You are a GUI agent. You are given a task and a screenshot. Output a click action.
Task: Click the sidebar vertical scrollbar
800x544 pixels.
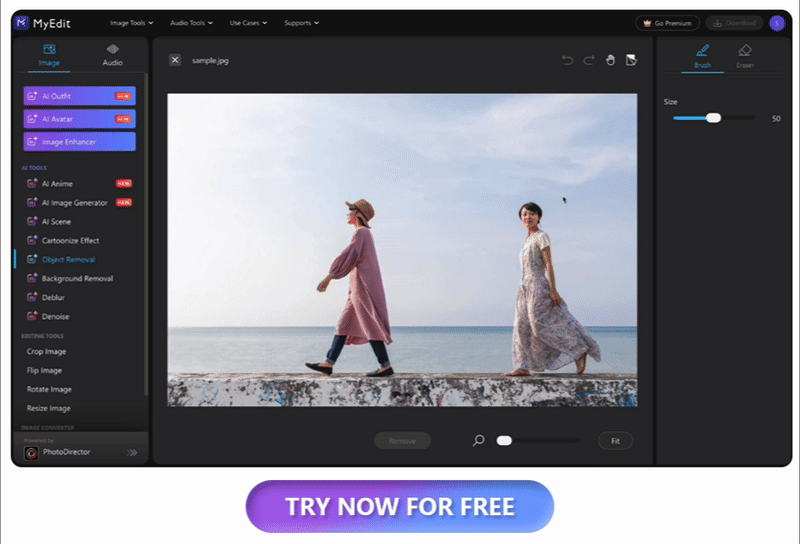point(146,235)
